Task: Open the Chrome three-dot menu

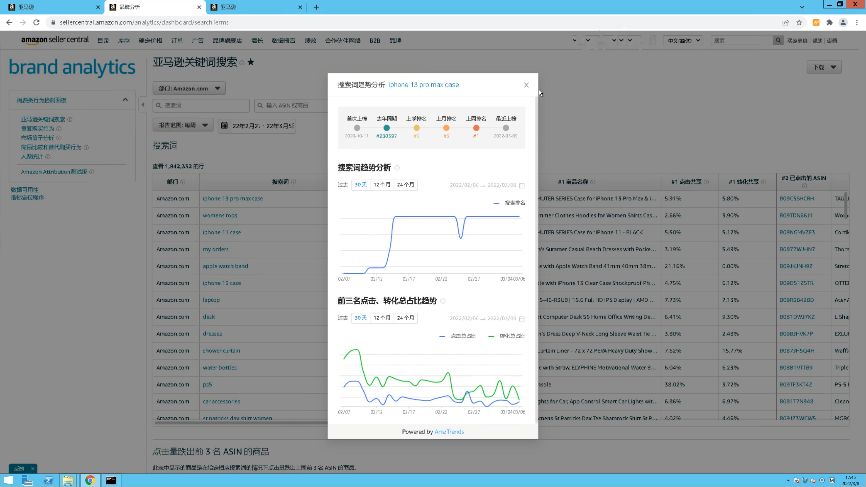Action: 857,23
